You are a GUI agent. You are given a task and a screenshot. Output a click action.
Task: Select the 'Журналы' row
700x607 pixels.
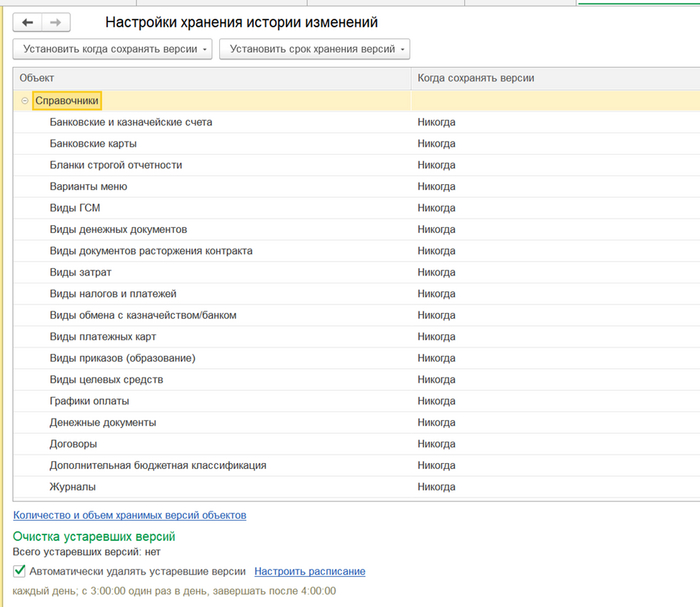point(73,487)
